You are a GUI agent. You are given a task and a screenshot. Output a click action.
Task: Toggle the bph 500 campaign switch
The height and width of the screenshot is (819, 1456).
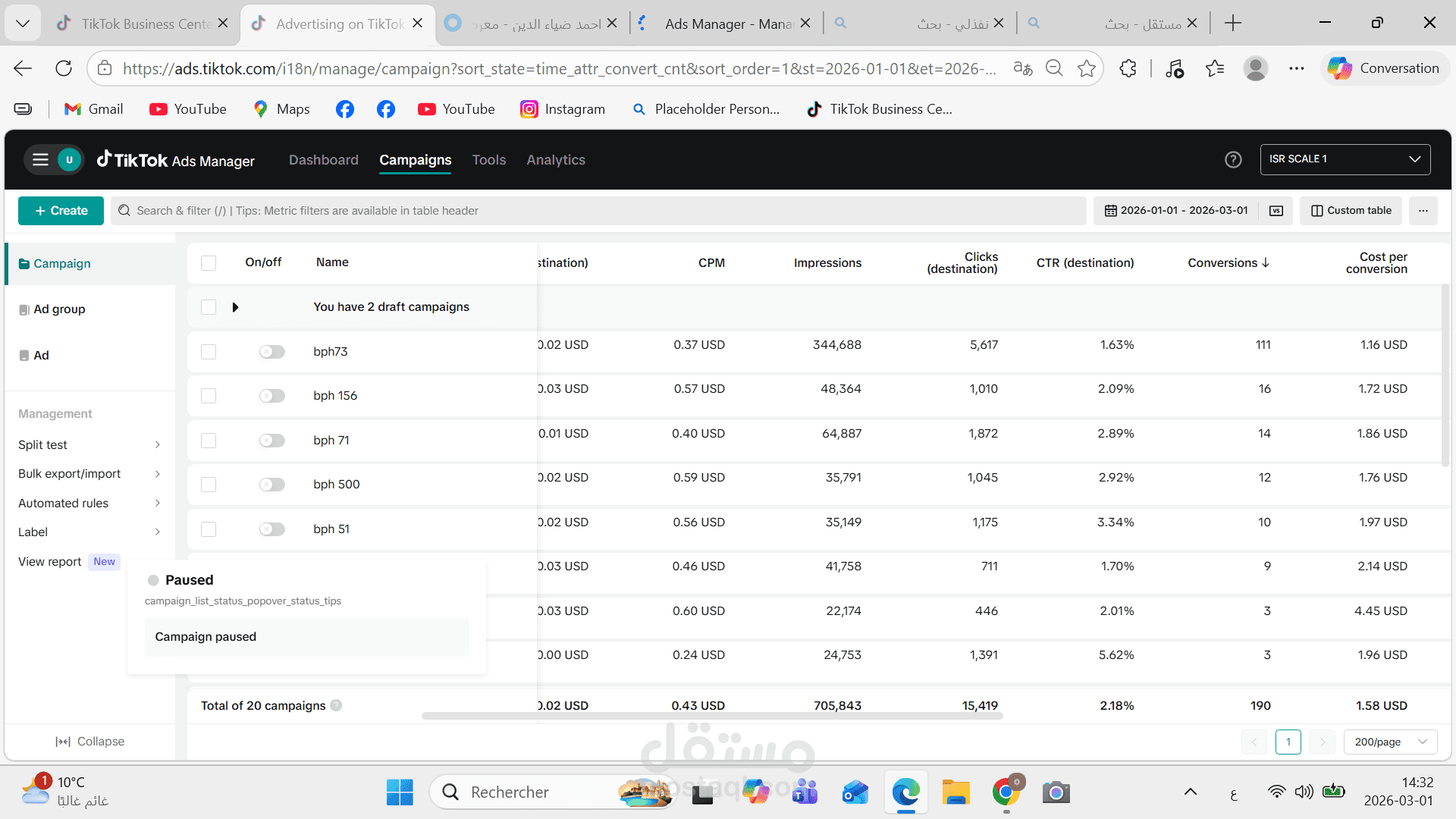(271, 485)
